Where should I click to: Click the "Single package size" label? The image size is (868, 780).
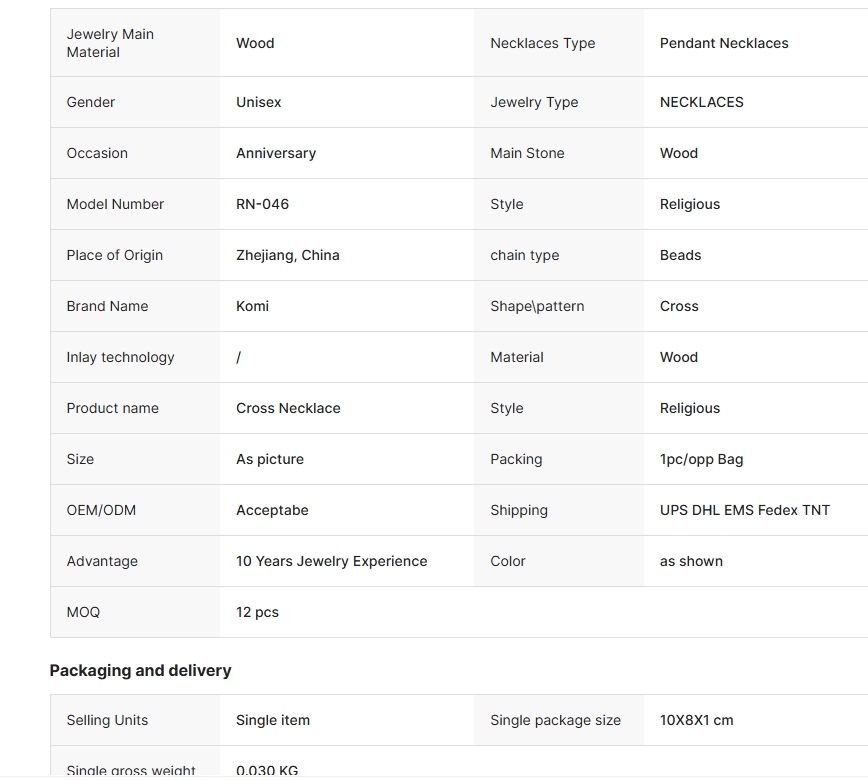(555, 720)
